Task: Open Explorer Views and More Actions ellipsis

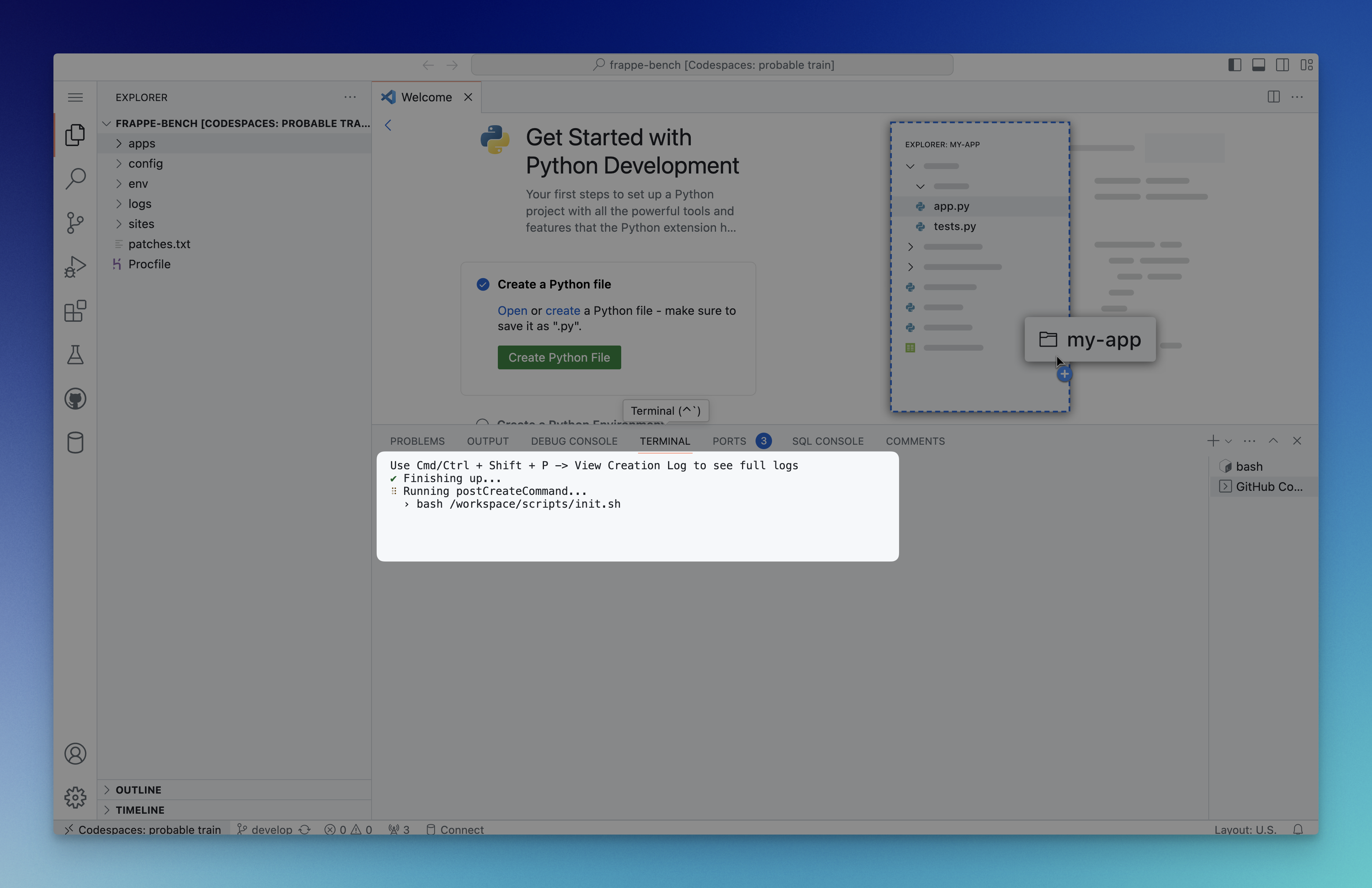Action: (350, 97)
